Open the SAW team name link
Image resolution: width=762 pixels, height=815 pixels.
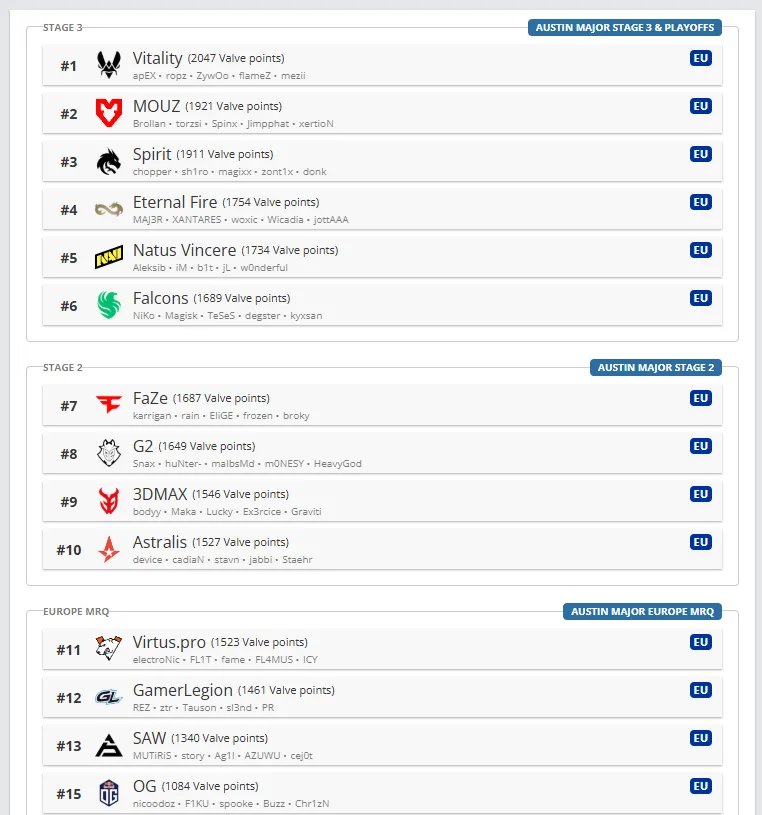pyautogui.click(x=150, y=738)
